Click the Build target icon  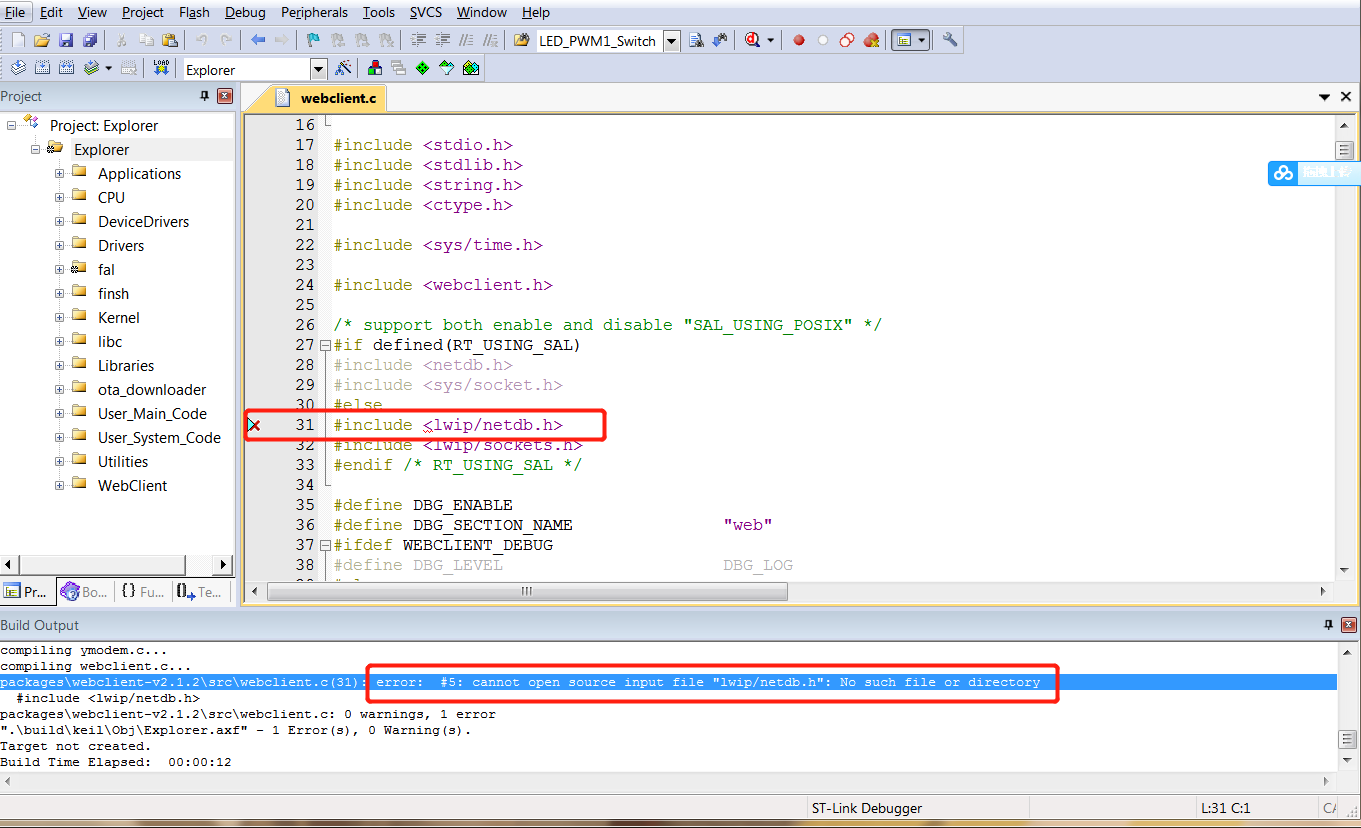[x=43, y=68]
